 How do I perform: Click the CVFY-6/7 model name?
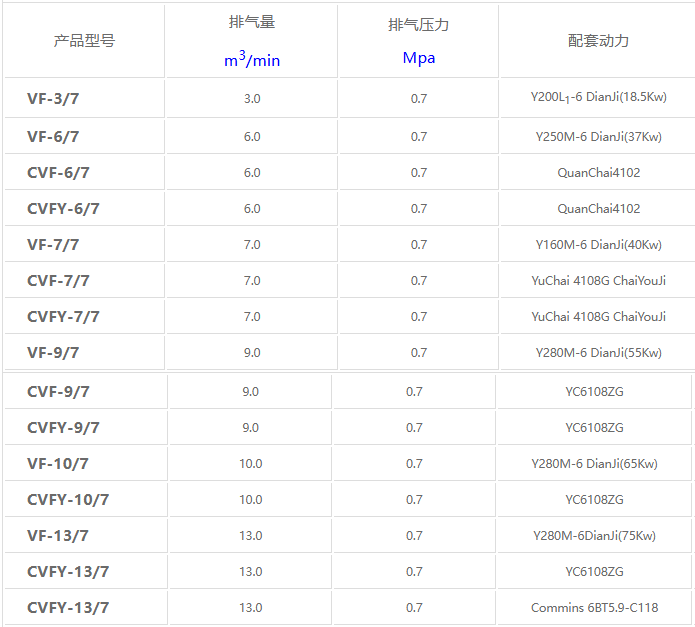coord(63,208)
